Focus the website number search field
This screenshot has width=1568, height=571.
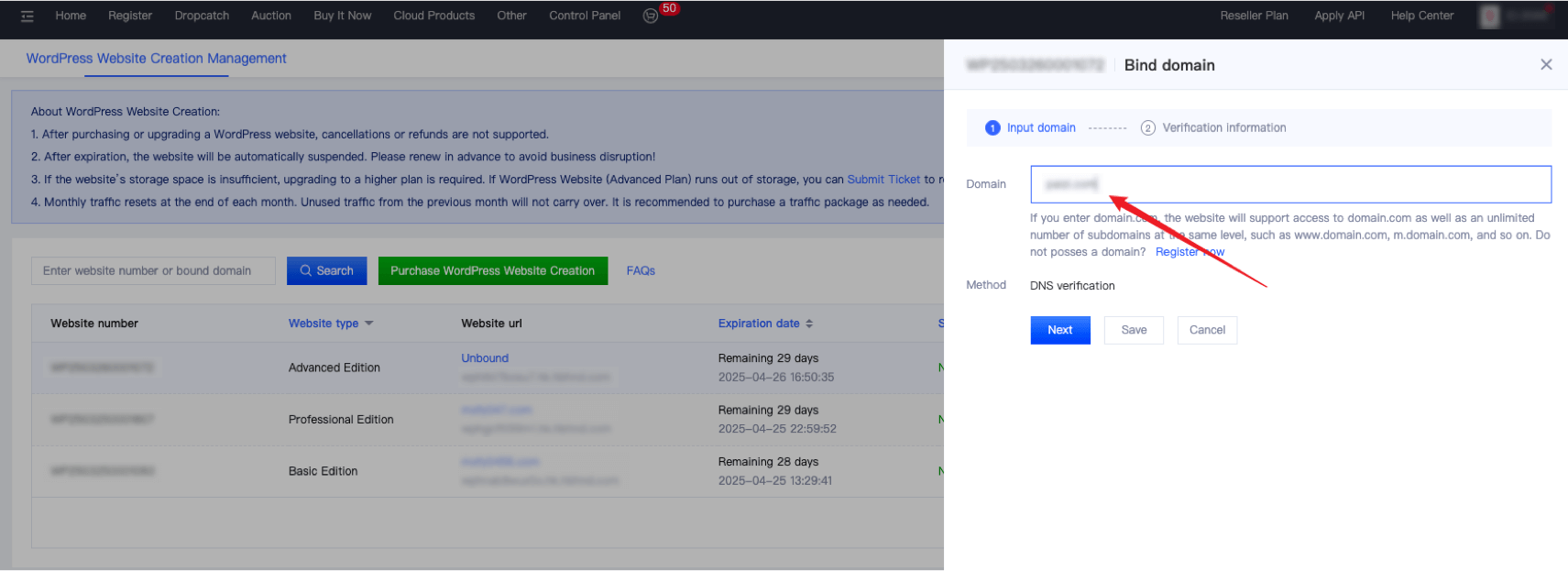(x=153, y=270)
